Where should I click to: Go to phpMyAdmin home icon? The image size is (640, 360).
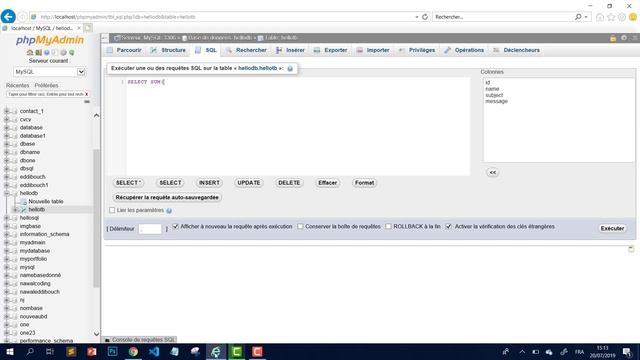click(x=30, y=53)
